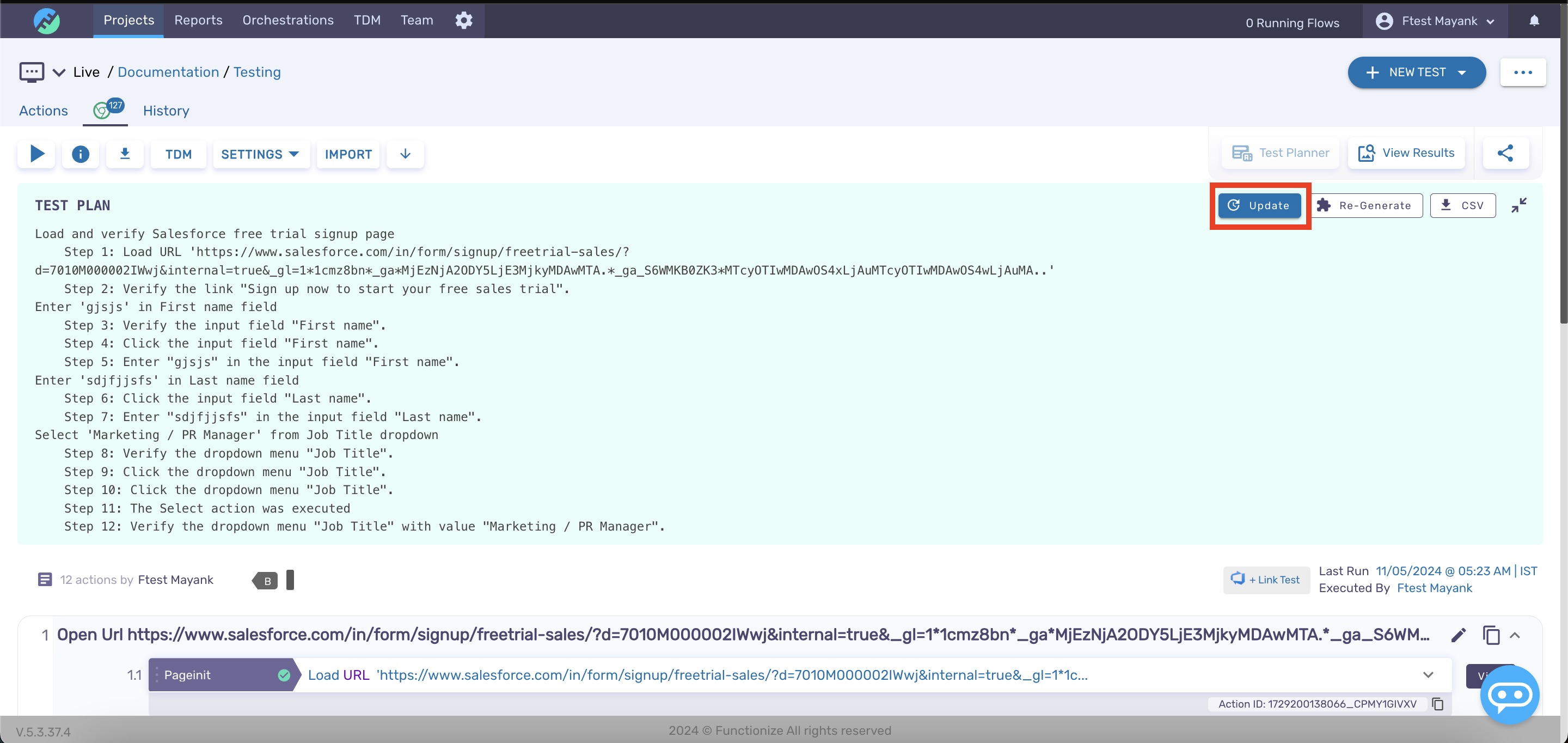Open the NEW TEST dropdown
1568x743 pixels.
click(1417, 72)
